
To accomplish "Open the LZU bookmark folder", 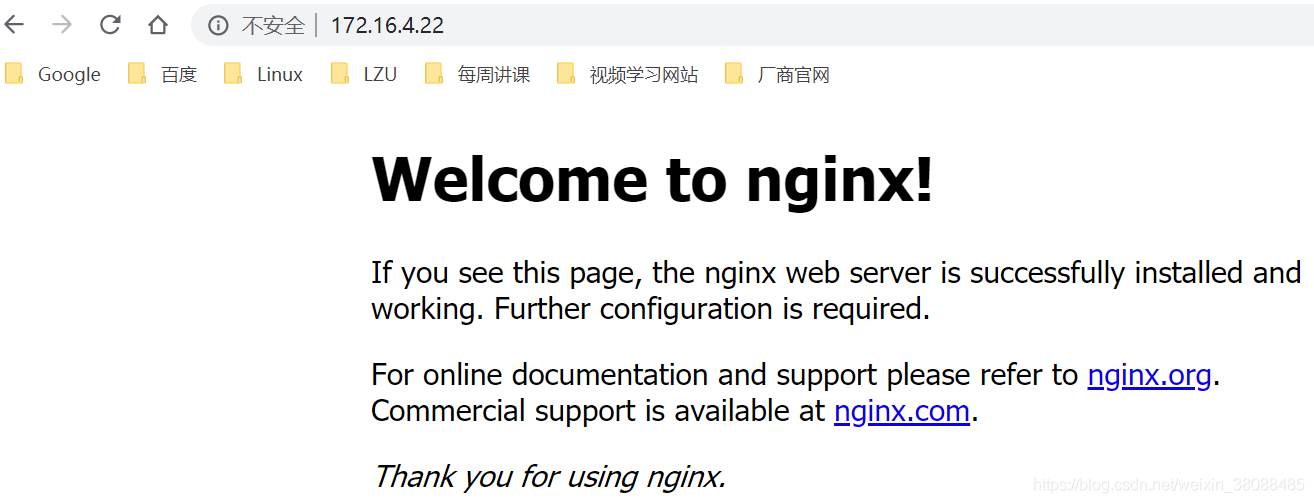I will [x=364, y=74].
